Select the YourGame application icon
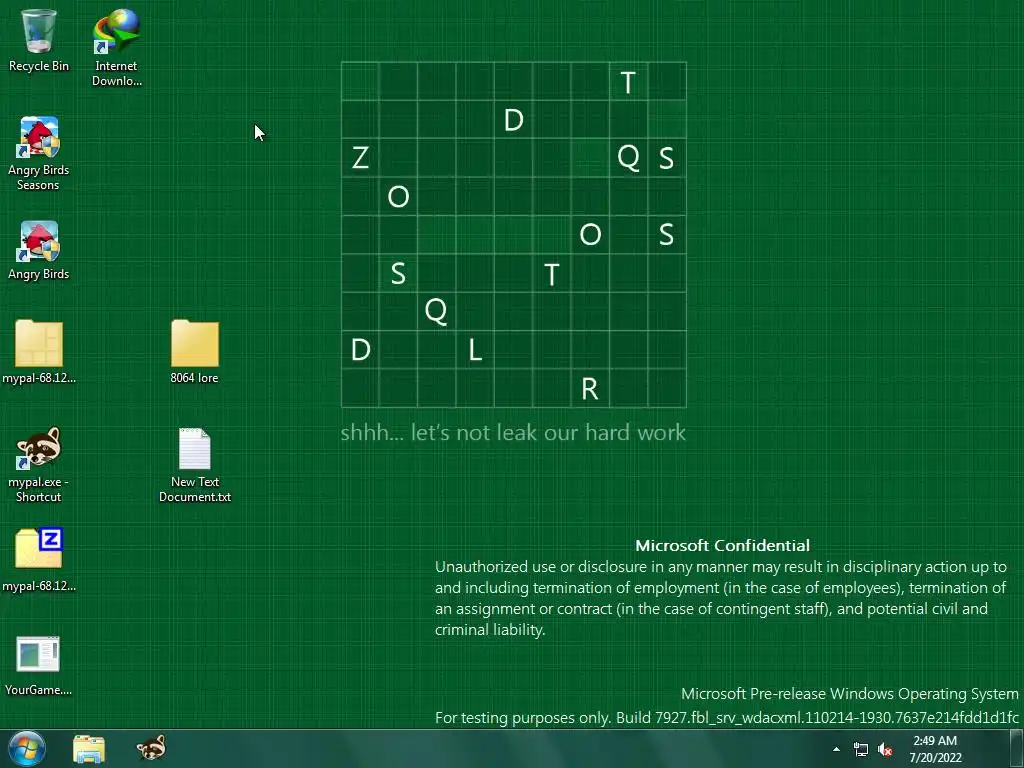The height and width of the screenshot is (768, 1024). tap(39, 665)
